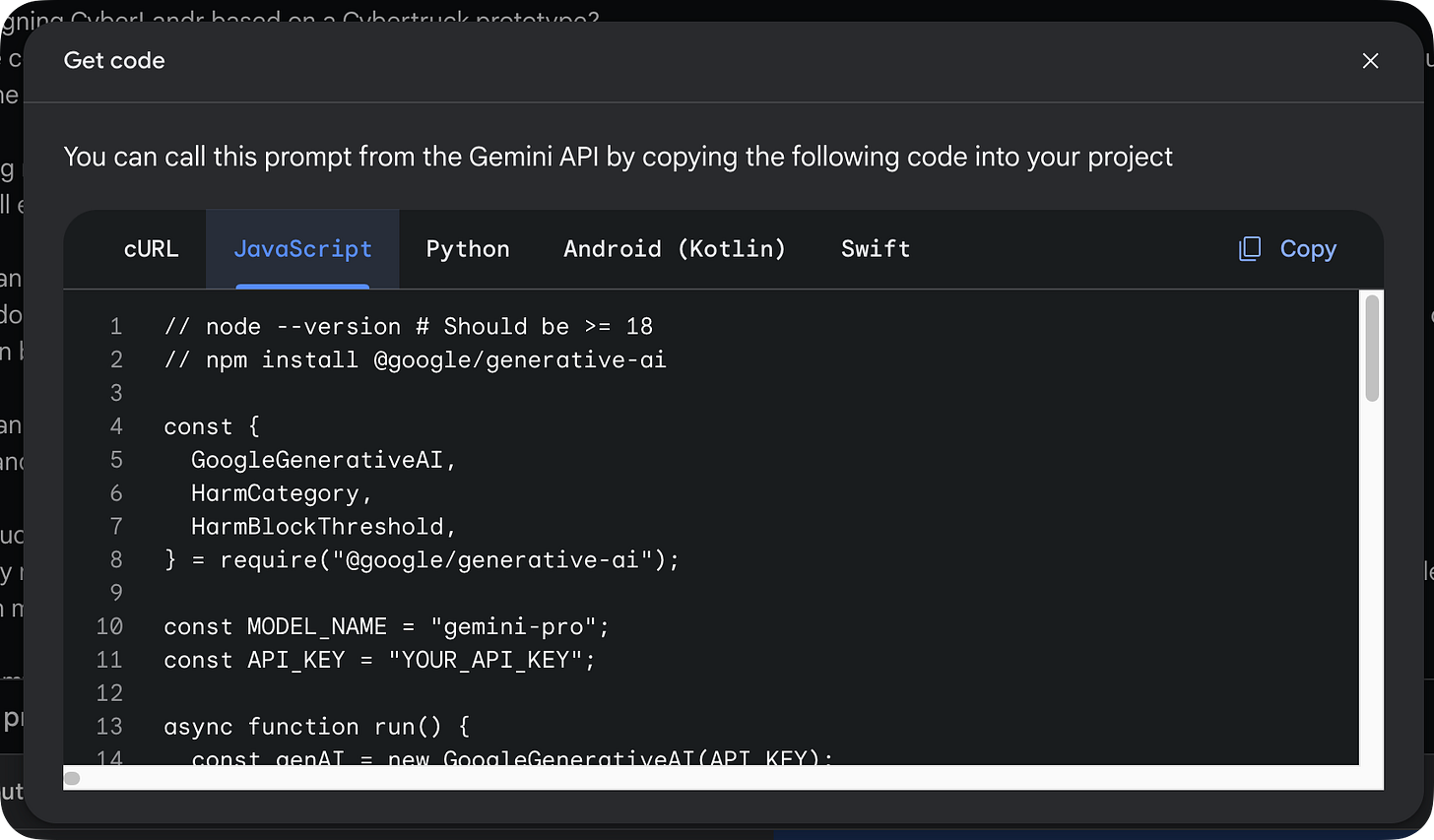Image resolution: width=1434 pixels, height=840 pixels.
Task: Click the require("@google/generative-ai") line
Action: click(x=422, y=560)
